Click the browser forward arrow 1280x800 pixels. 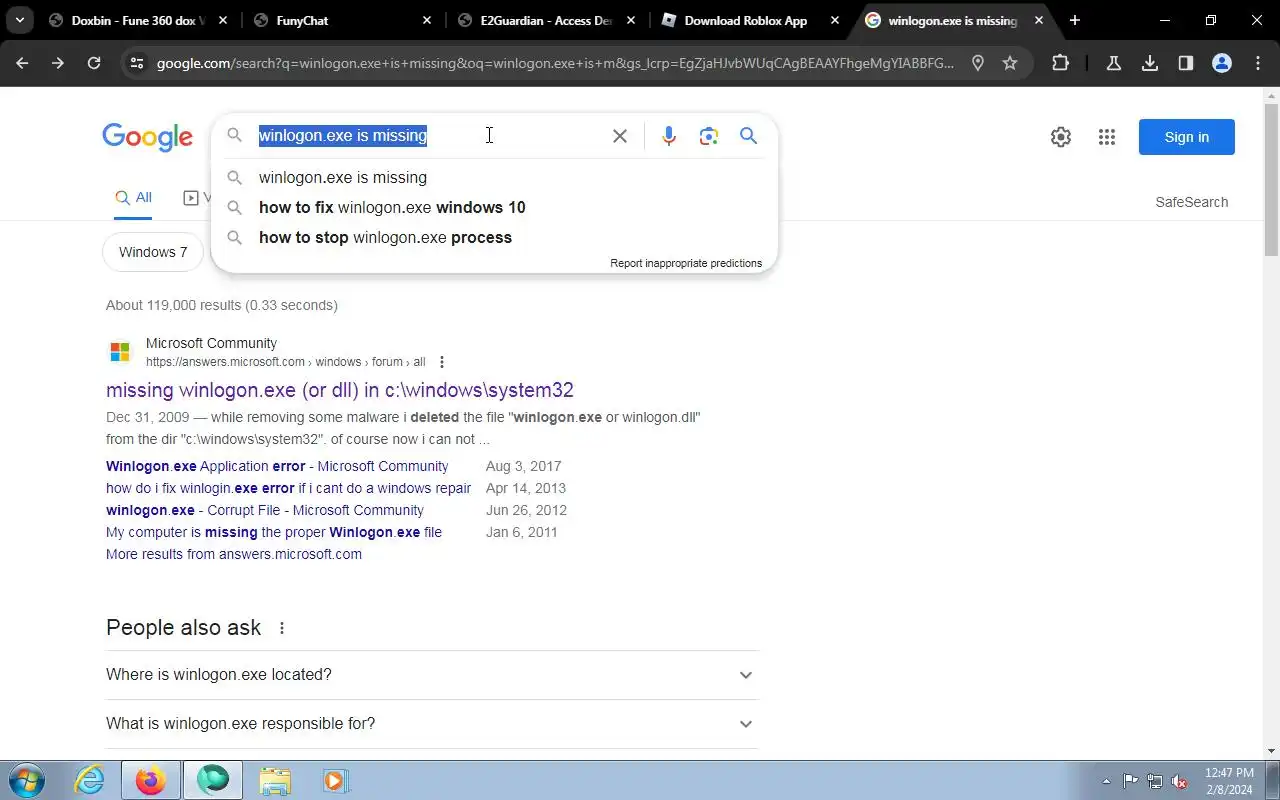point(58,63)
